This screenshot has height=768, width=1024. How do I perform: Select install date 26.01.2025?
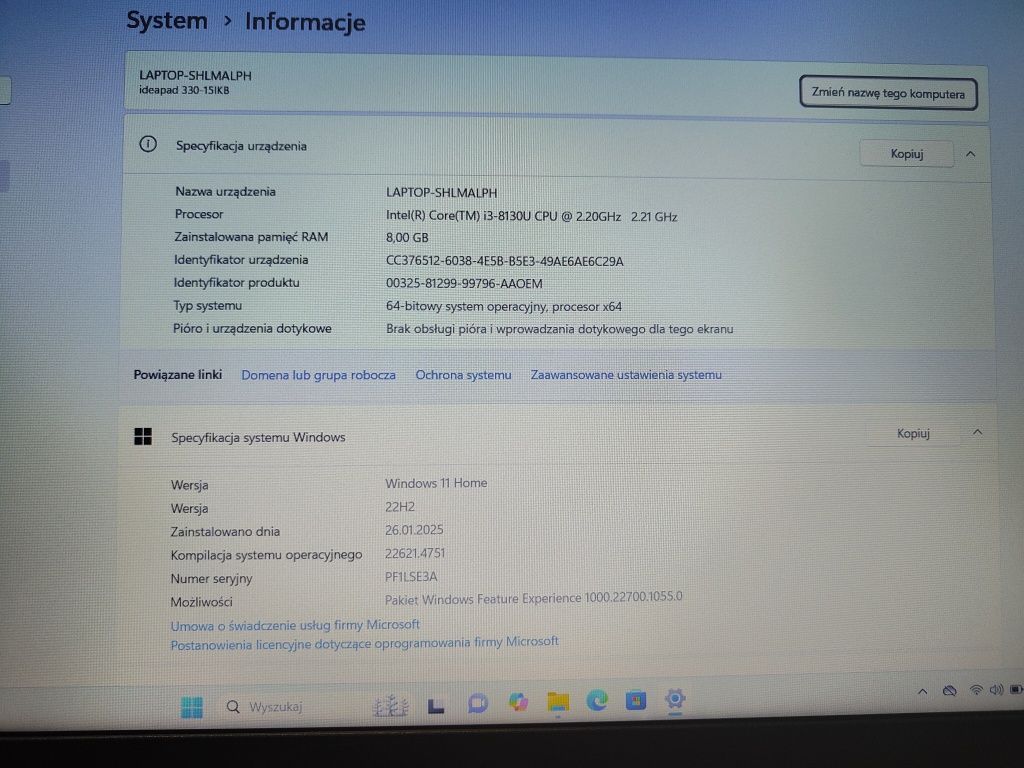pos(414,530)
